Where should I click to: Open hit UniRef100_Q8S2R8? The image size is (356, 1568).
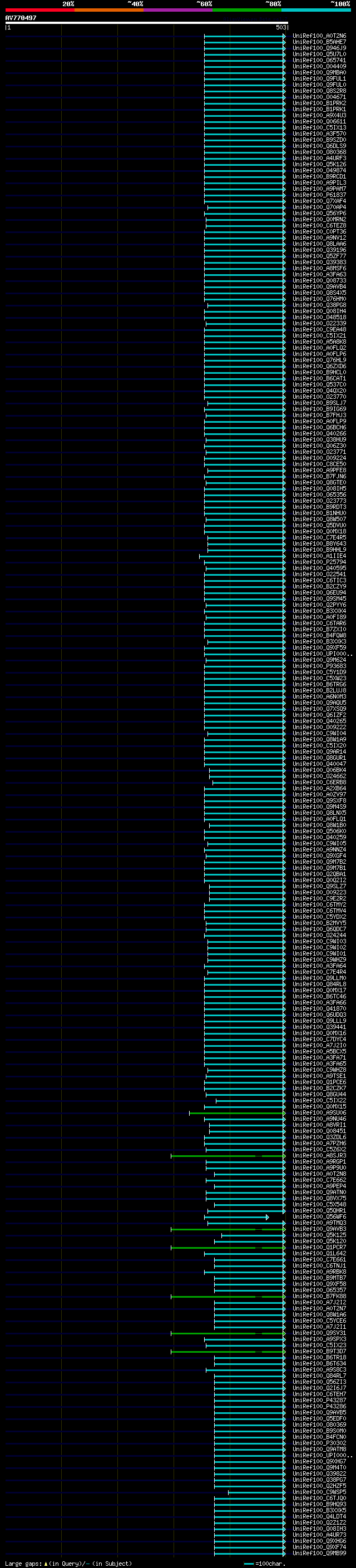pyautogui.click(x=319, y=91)
